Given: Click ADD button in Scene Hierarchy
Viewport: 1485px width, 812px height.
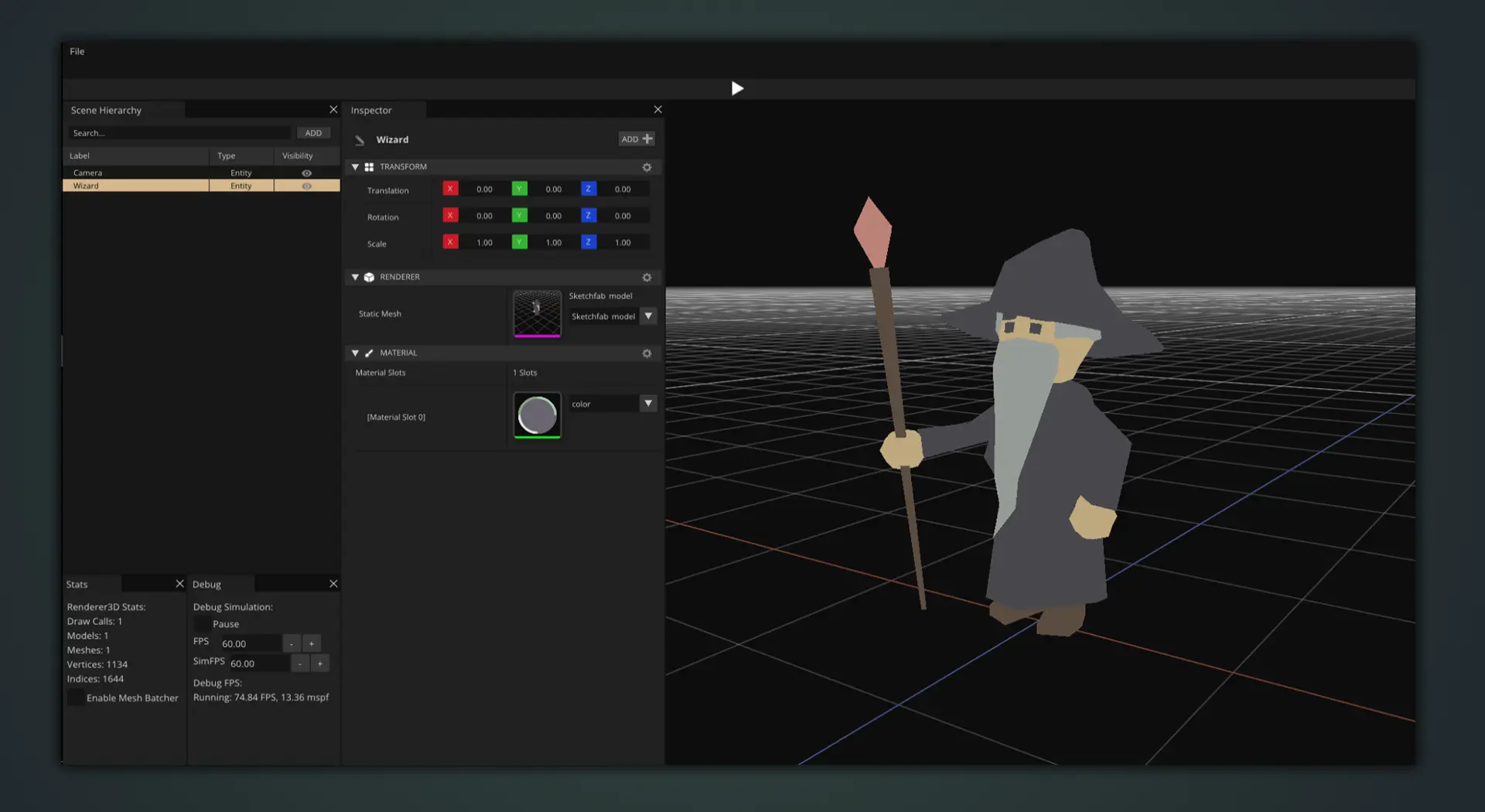Looking at the screenshot, I should [x=313, y=133].
